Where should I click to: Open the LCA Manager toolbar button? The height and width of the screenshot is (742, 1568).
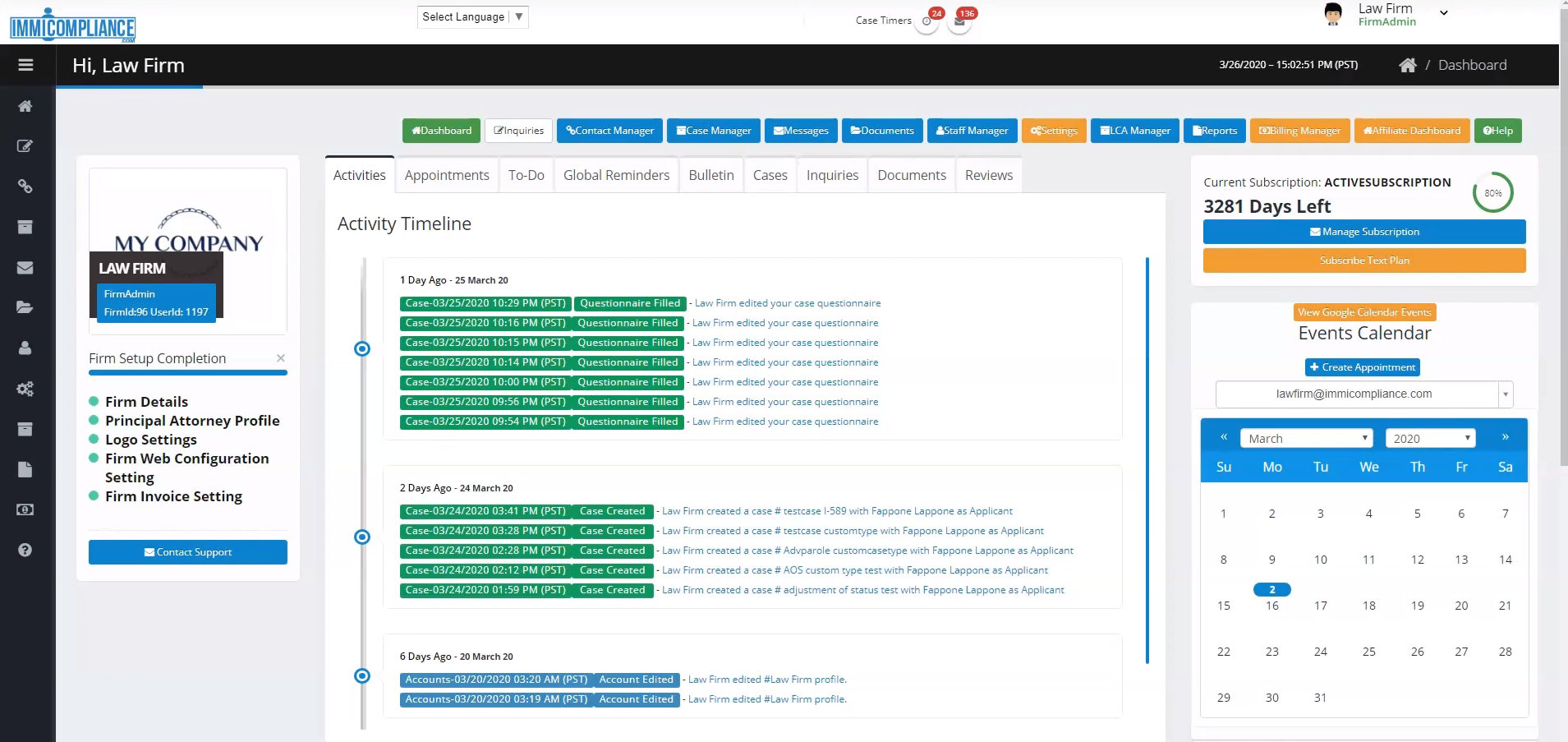click(x=1134, y=131)
